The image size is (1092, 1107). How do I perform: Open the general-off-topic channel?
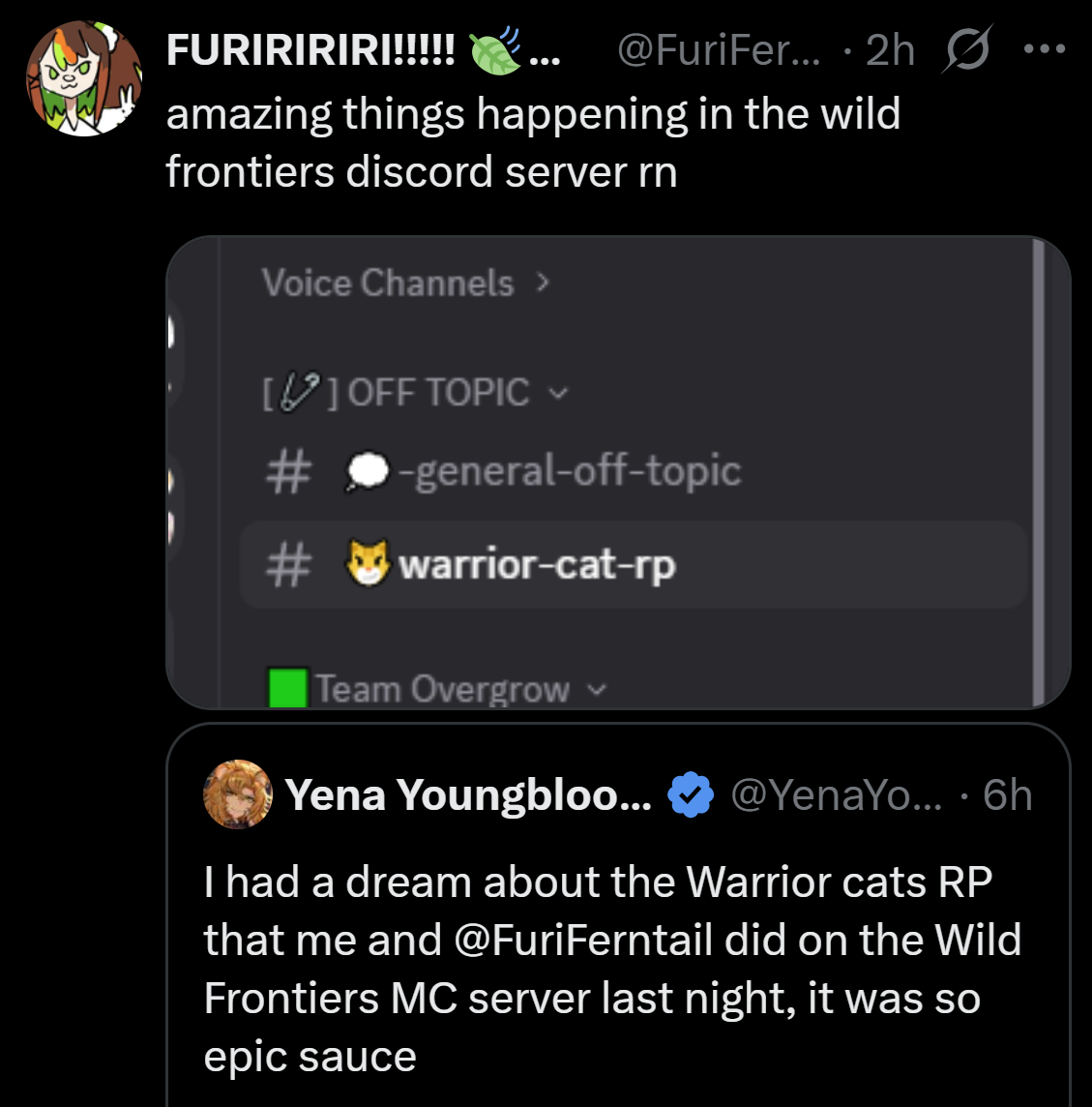point(576,471)
